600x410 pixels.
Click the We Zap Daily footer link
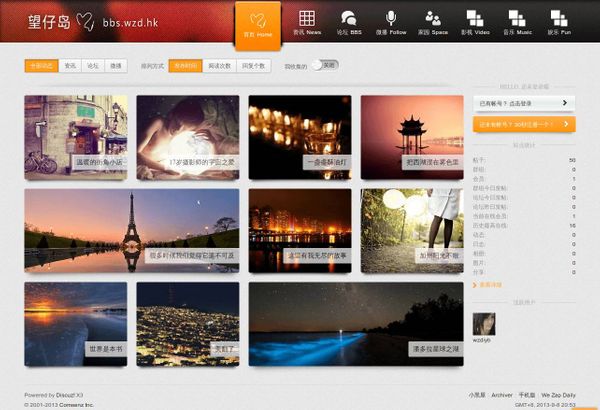pyautogui.click(x=558, y=395)
